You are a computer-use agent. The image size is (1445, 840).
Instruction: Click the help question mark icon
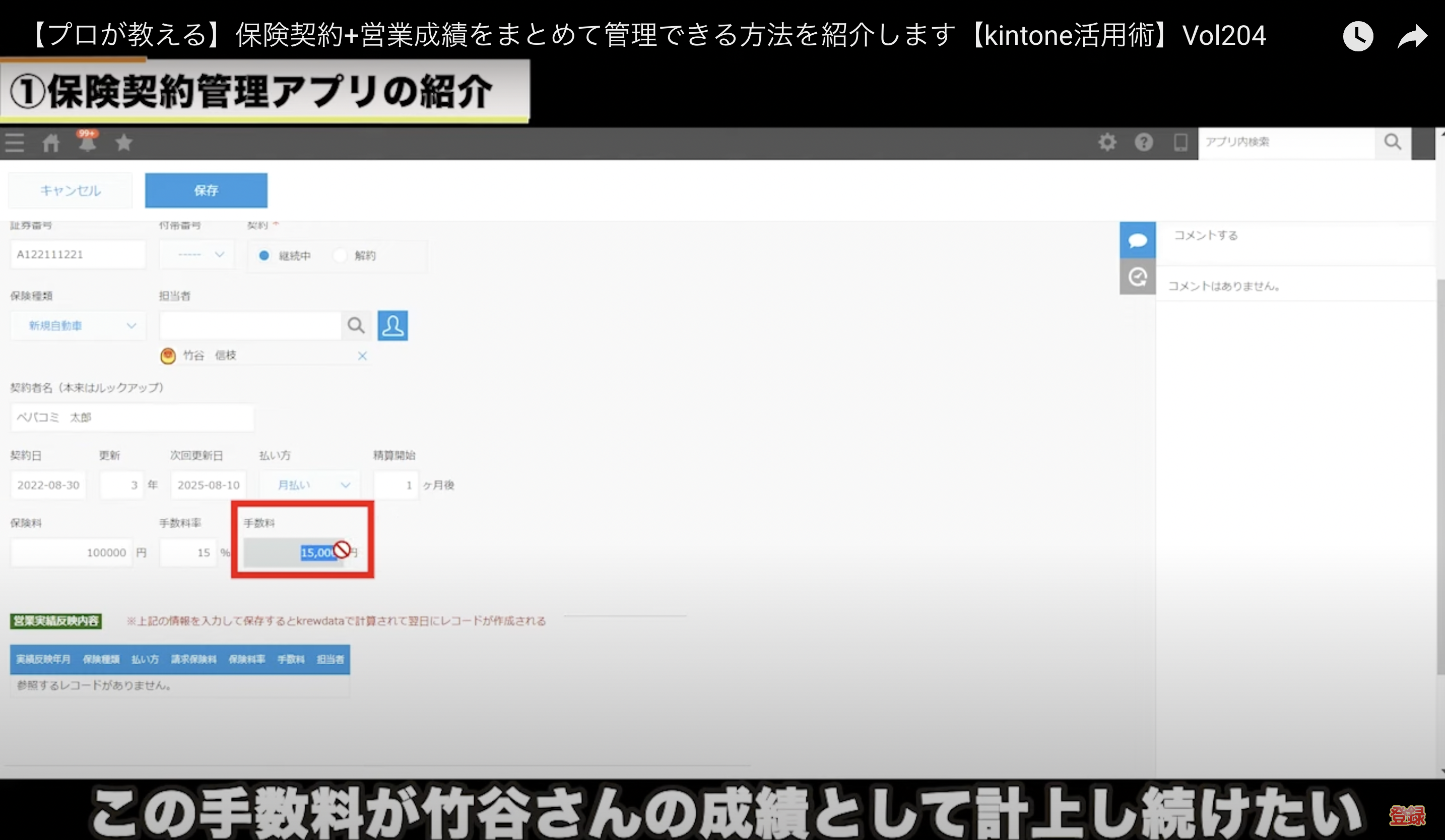pyautogui.click(x=1143, y=142)
